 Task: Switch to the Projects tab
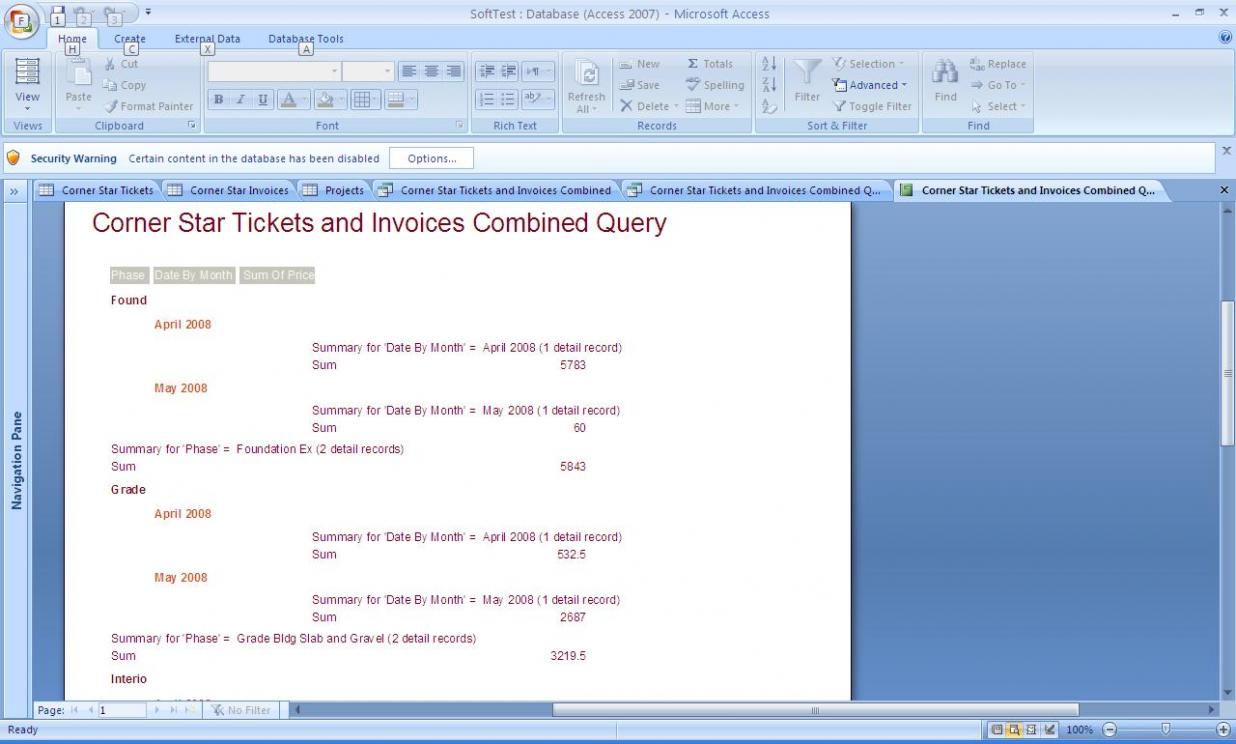point(334,190)
